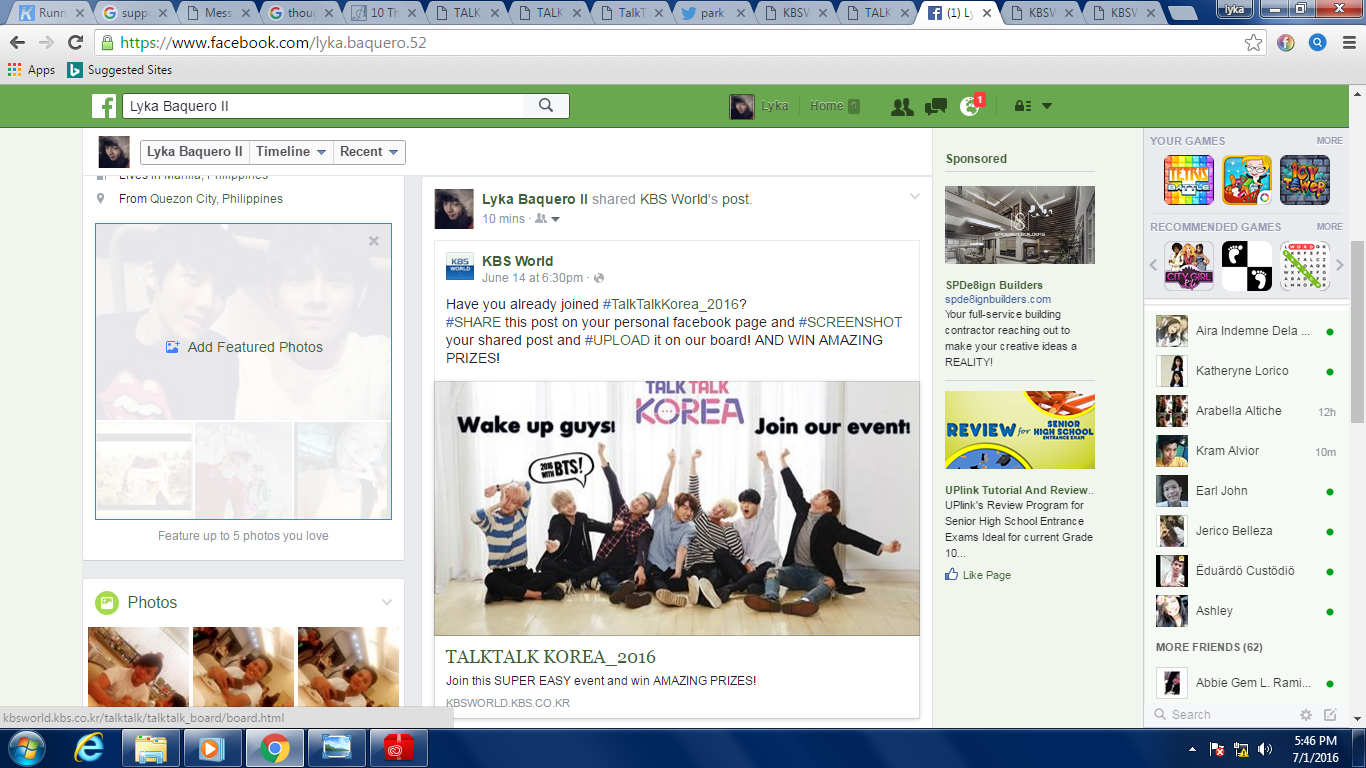Expand the Photos section options chevron
Viewport: 1366px width, 768px height.
coord(387,602)
